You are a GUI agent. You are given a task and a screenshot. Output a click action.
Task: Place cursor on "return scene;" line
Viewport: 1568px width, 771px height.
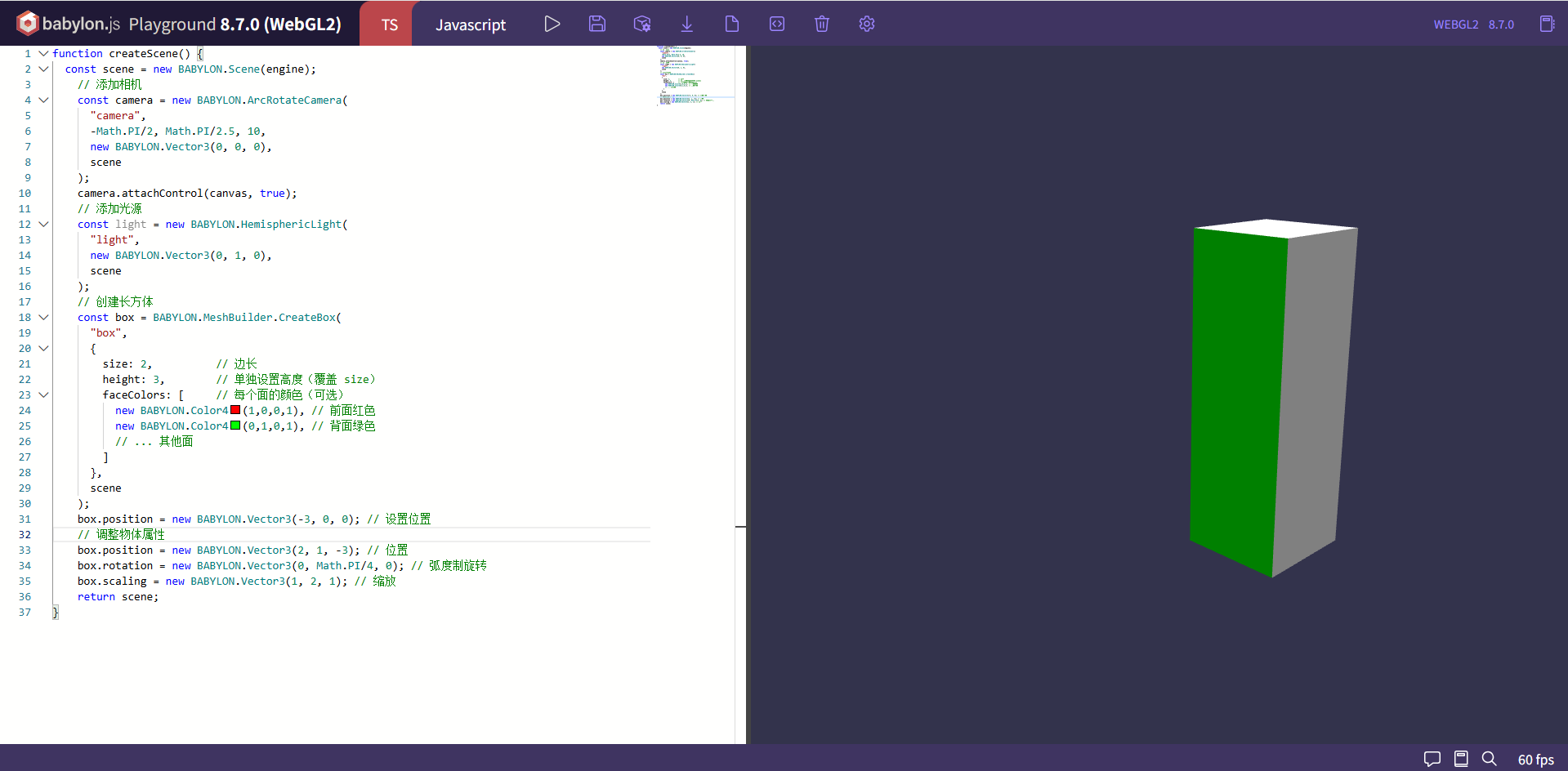point(118,597)
